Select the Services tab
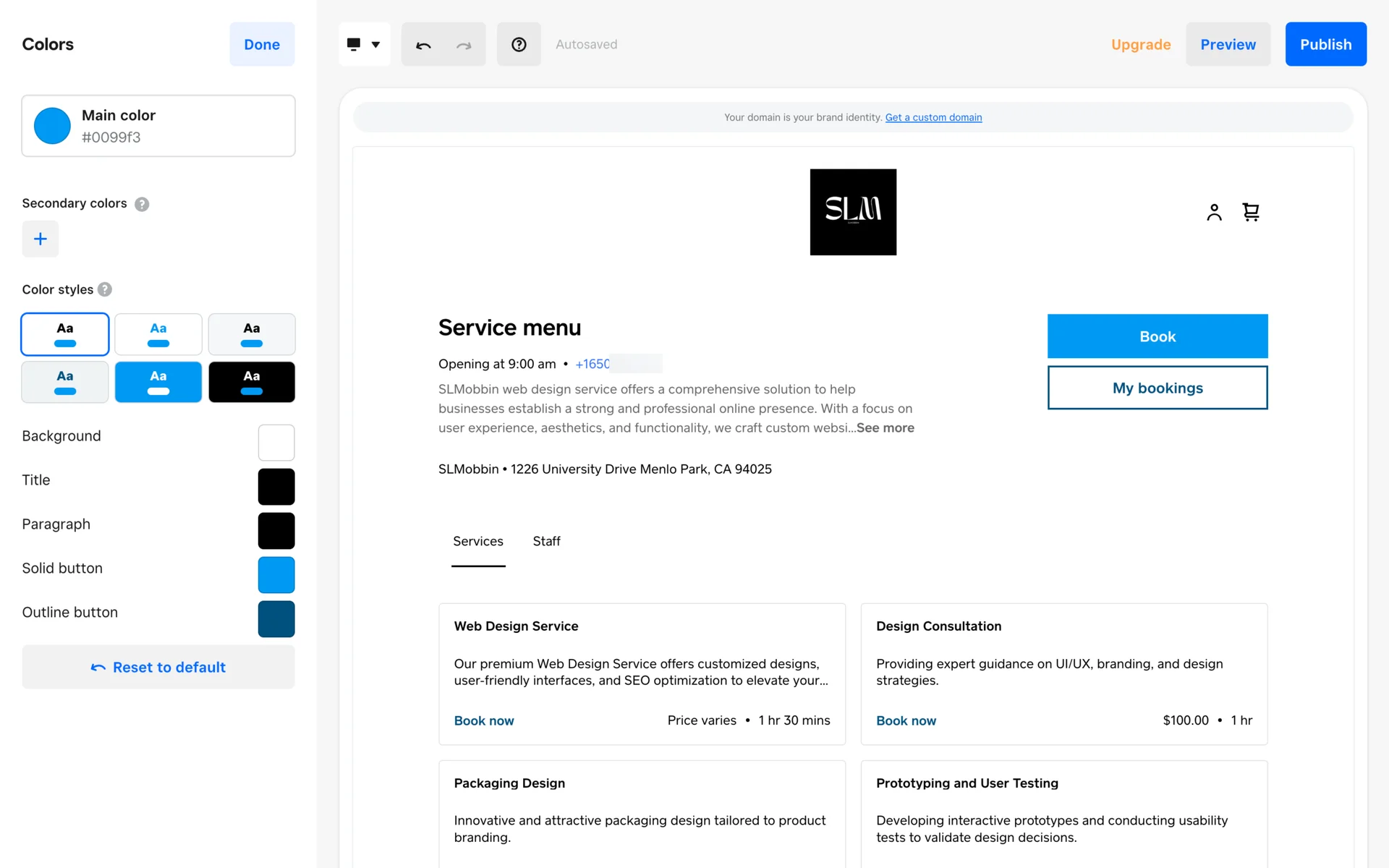The width and height of the screenshot is (1389, 868). pyautogui.click(x=478, y=541)
